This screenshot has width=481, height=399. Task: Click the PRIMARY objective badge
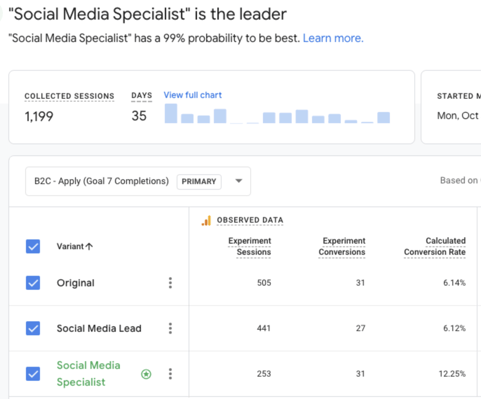point(199,182)
